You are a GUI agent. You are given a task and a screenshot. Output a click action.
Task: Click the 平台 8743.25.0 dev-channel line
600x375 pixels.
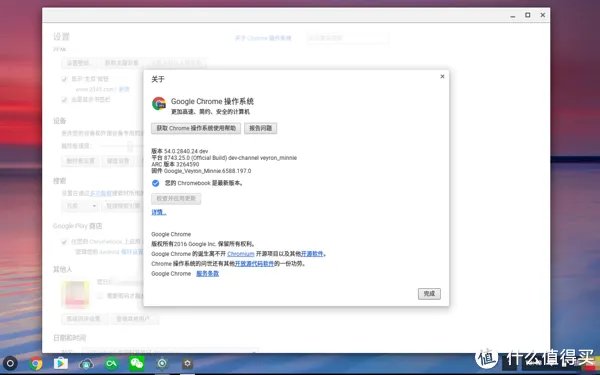224,158
